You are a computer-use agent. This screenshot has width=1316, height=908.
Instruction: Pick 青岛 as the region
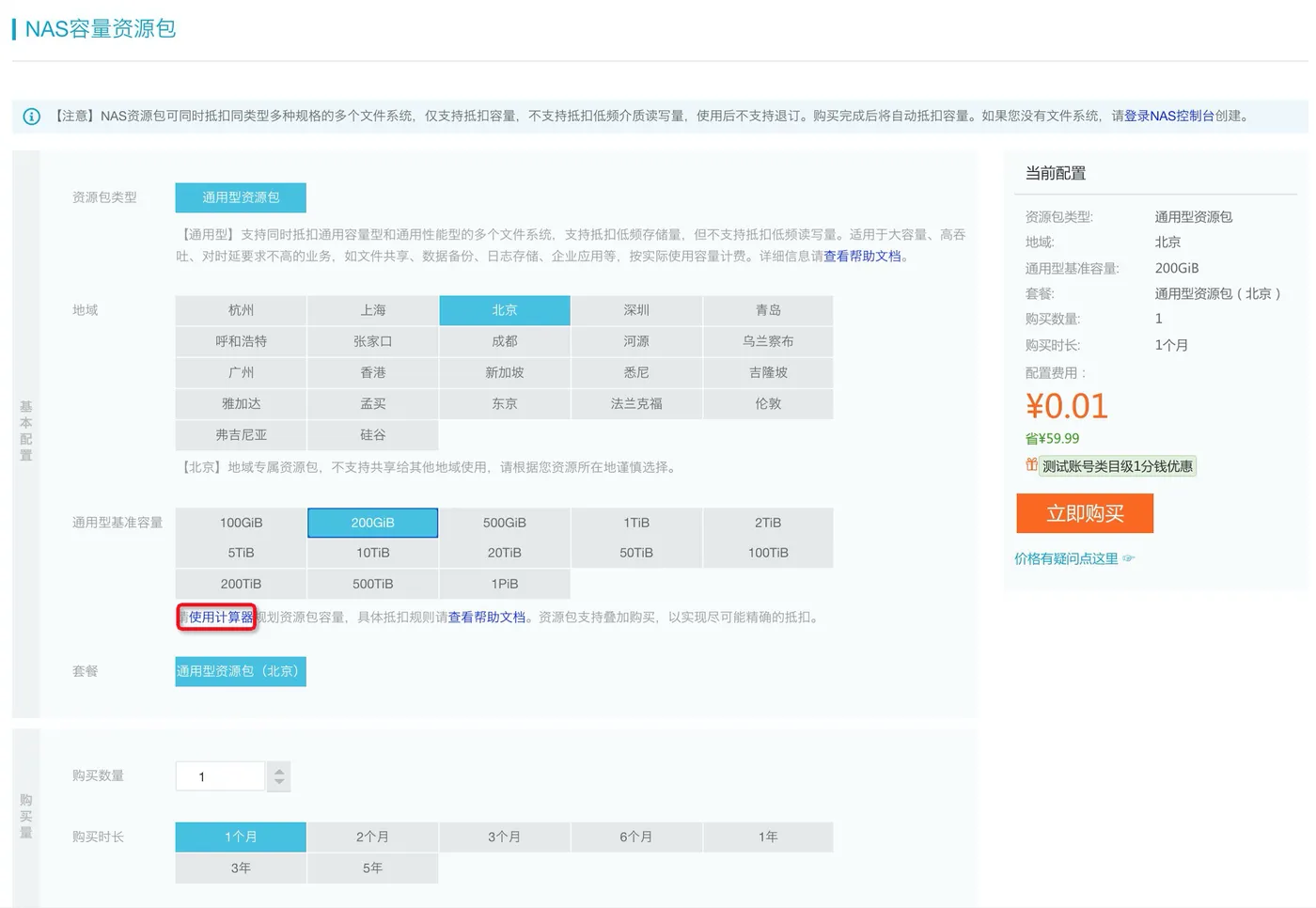point(768,310)
